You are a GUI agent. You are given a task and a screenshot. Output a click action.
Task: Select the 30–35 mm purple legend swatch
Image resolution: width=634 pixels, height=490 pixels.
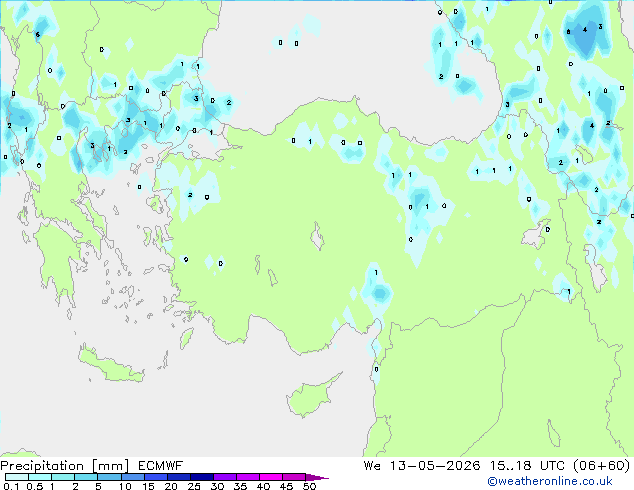(x=224, y=477)
